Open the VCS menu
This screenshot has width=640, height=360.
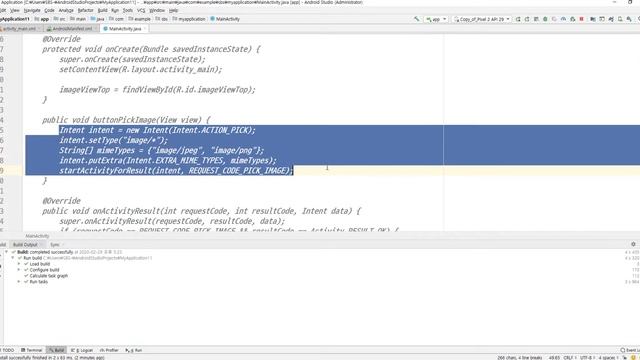[141, 10]
